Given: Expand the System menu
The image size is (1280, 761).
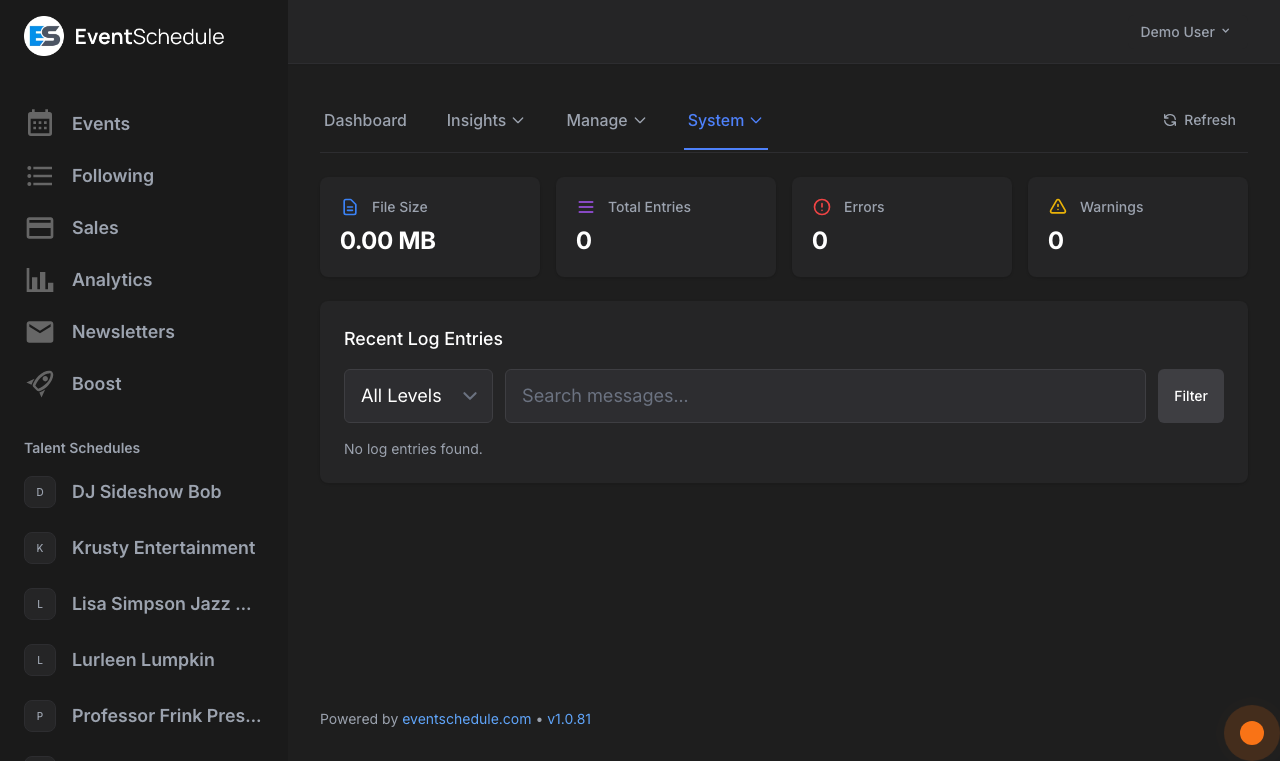Looking at the screenshot, I should click(x=725, y=120).
